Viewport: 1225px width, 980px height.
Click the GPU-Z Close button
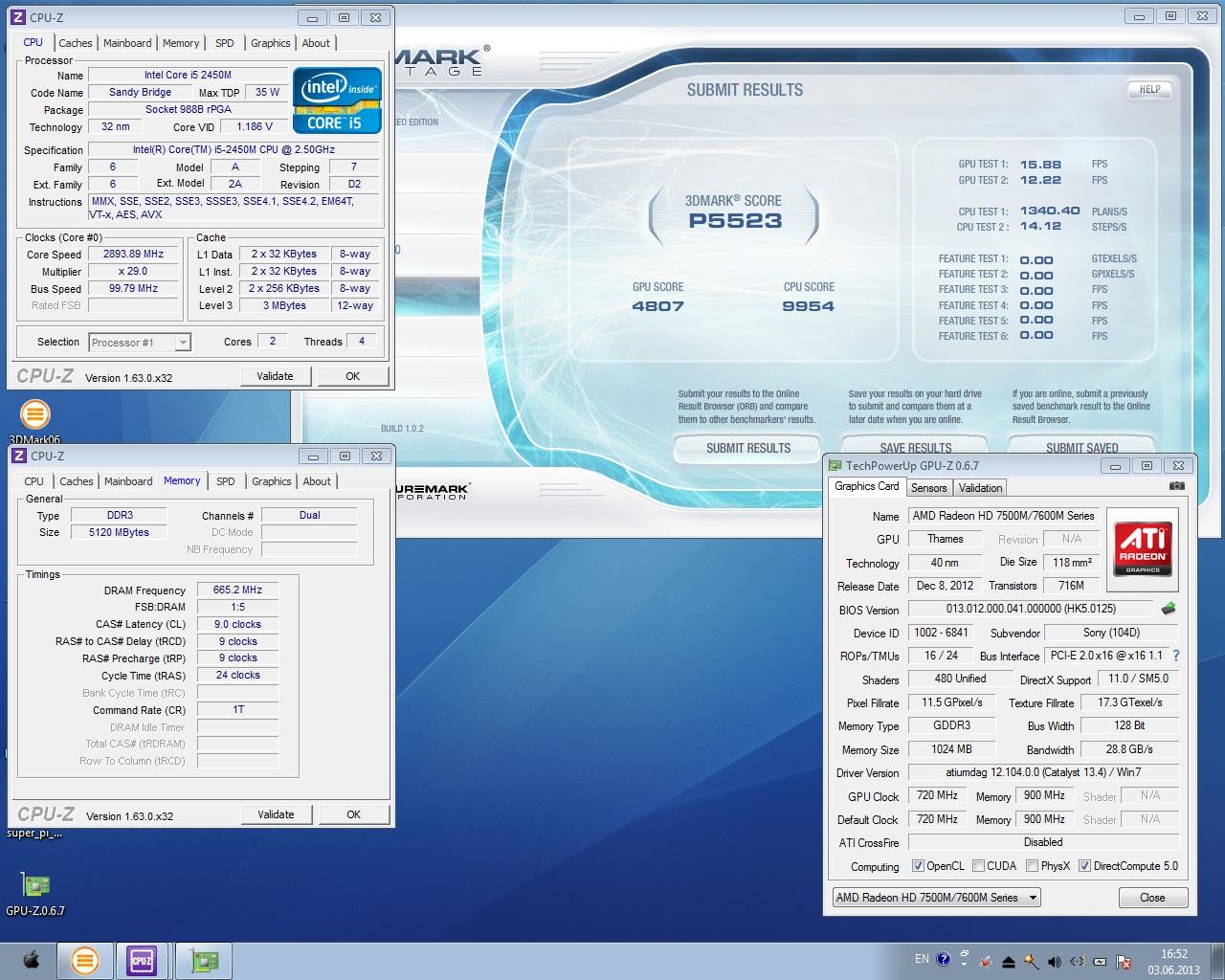1152,898
